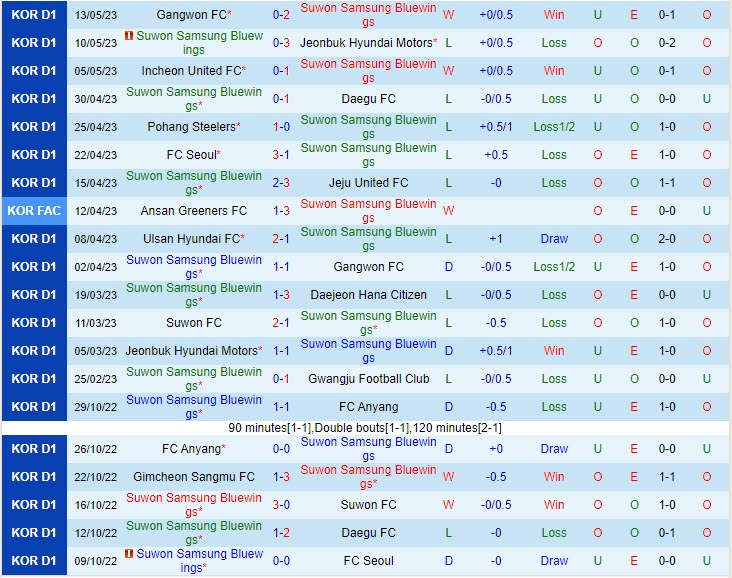Screen dimensions: 732x578
Task: Click handicap +0.5/1 in Pohang Steelers row
Action: 496,127
